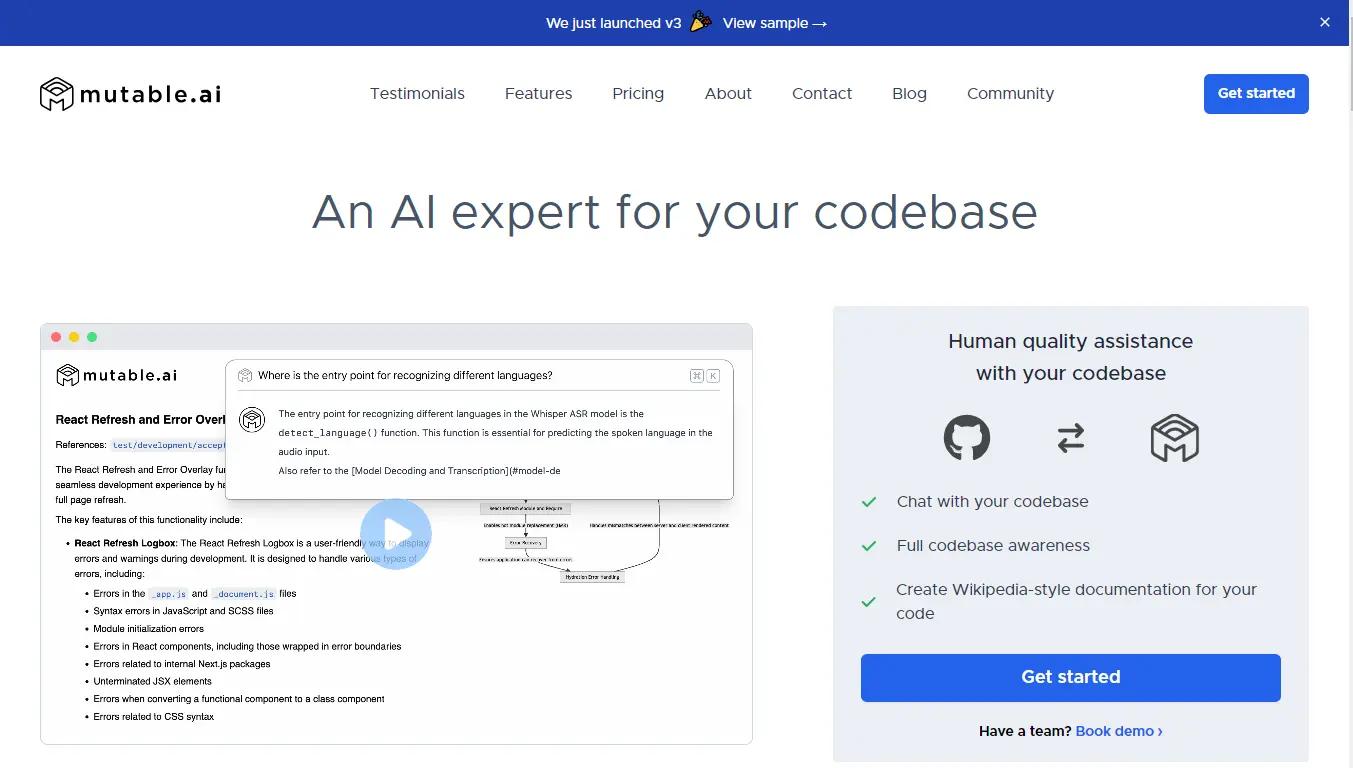Click the flowchart diagram in the preview
1353x768 pixels.
coord(604,540)
